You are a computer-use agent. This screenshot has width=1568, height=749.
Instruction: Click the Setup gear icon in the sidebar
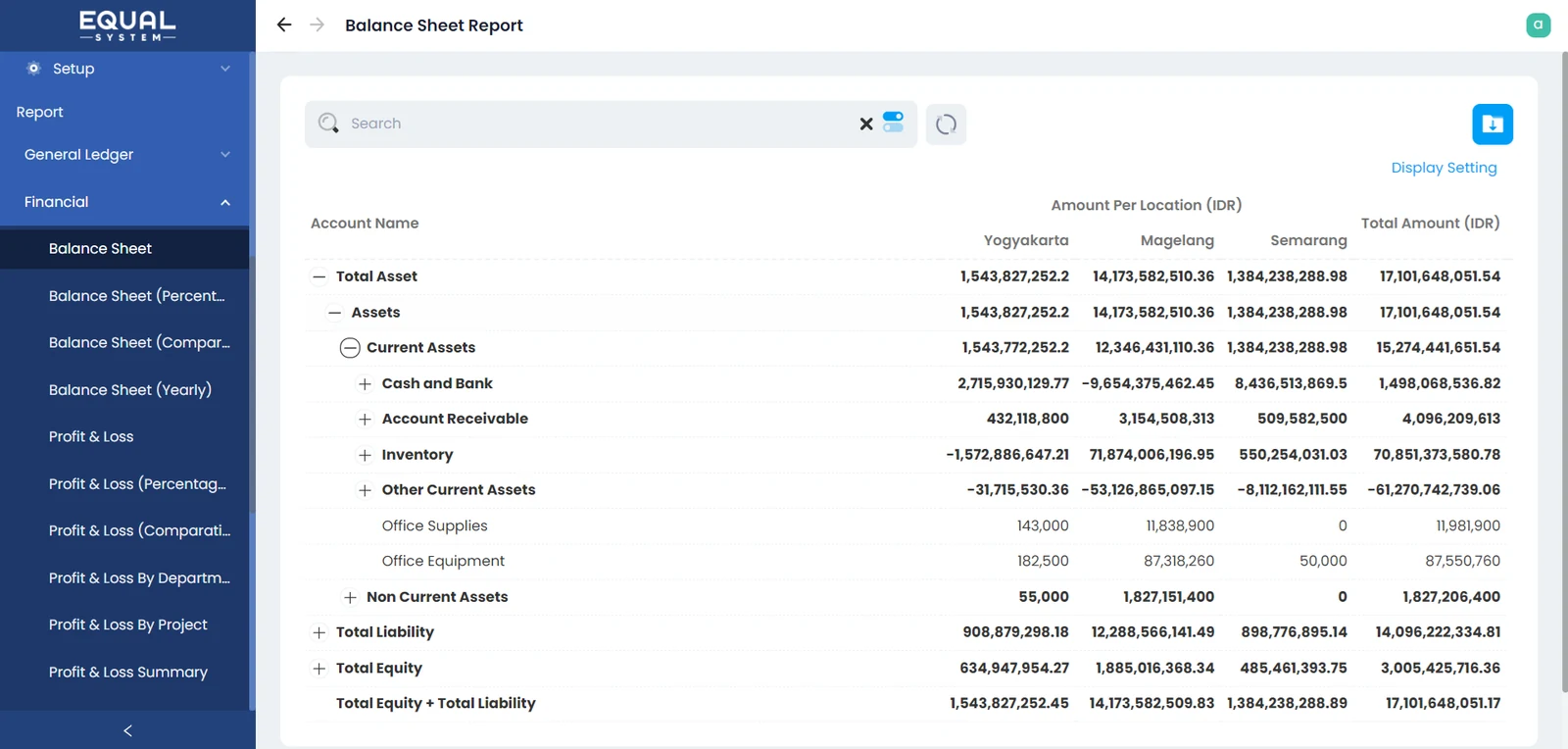33,69
